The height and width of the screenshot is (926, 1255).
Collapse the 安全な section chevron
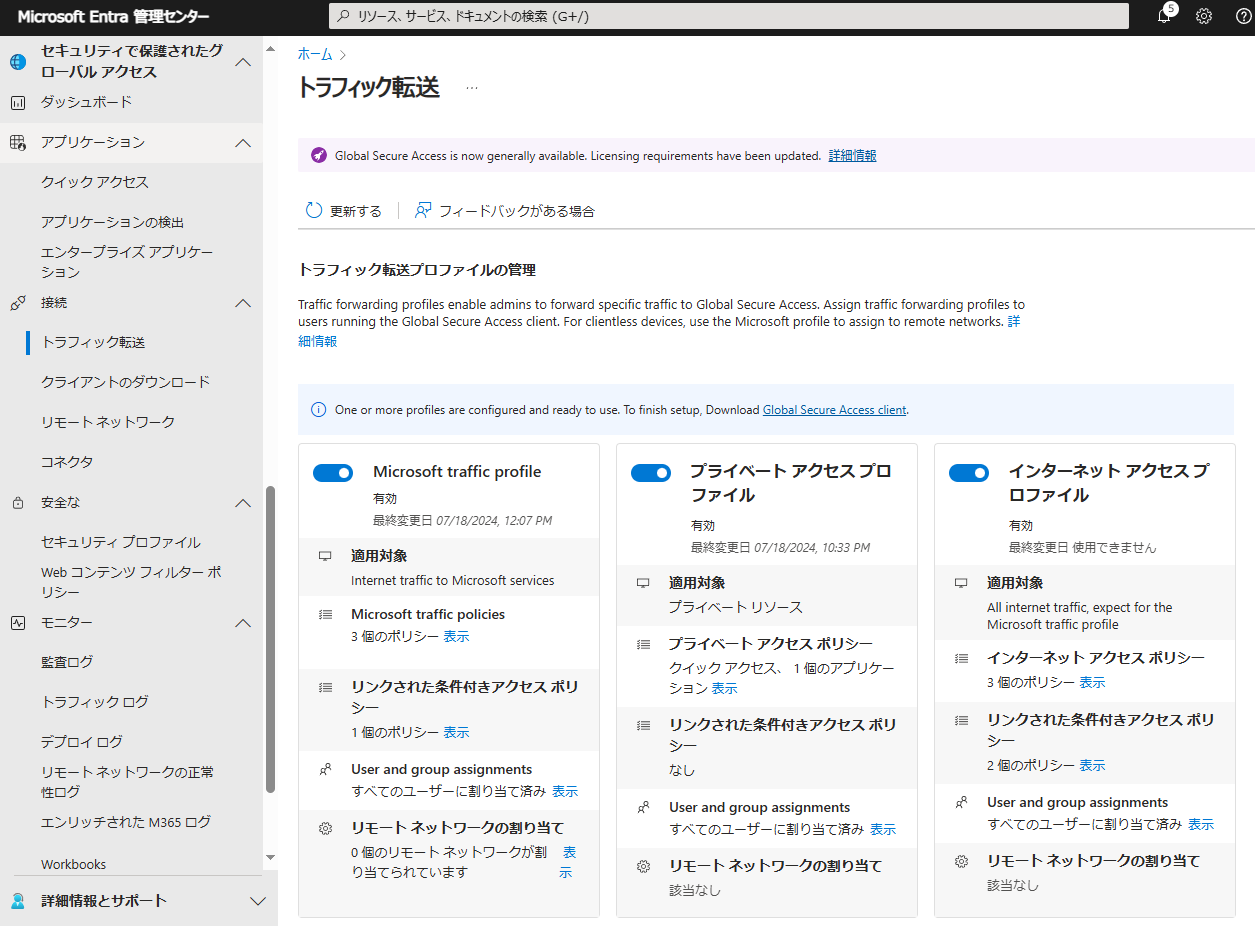[x=243, y=503]
